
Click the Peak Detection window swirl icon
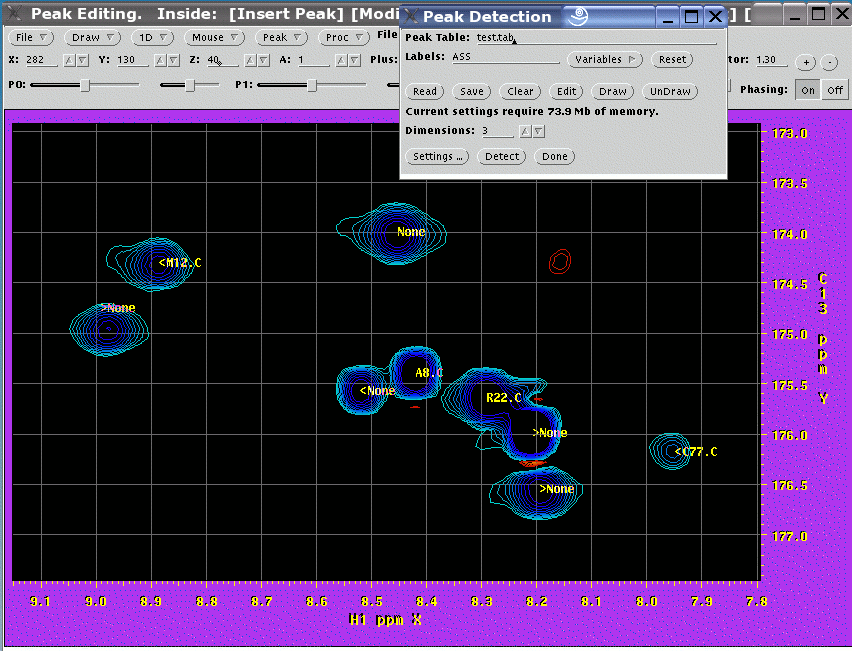578,16
